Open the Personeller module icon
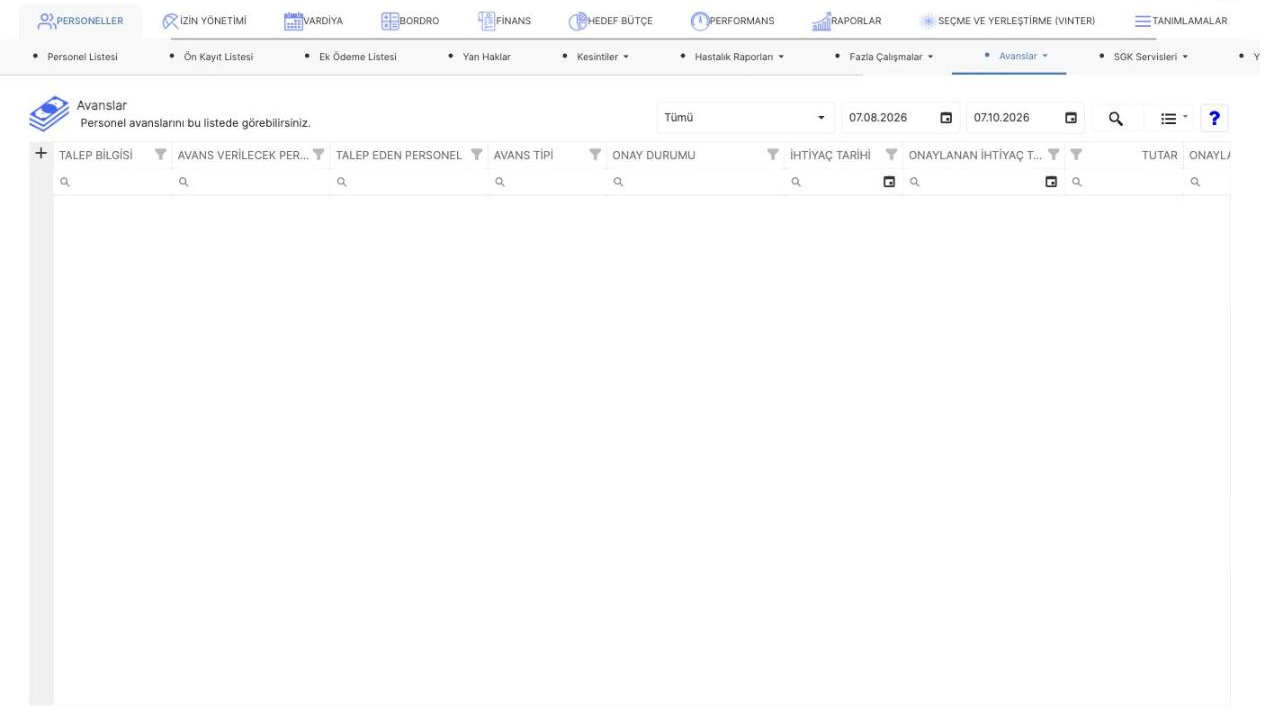 pos(49,20)
